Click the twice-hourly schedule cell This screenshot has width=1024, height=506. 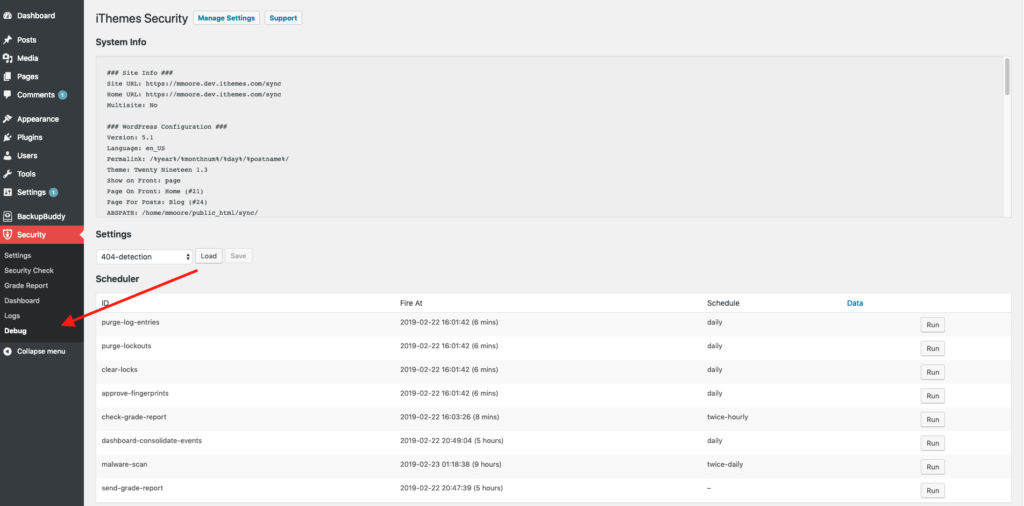728,417
